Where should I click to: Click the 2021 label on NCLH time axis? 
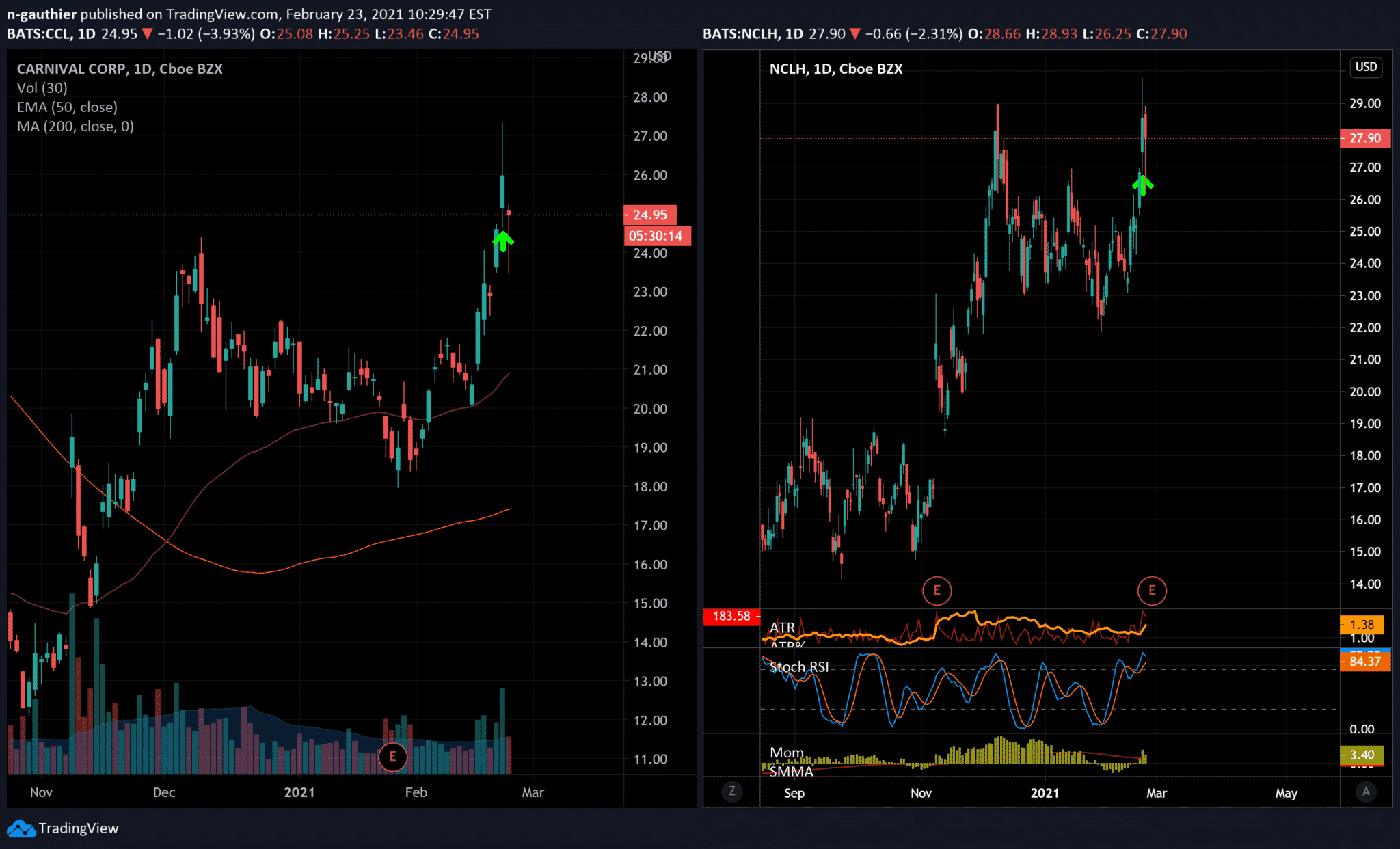[1045, 794]
